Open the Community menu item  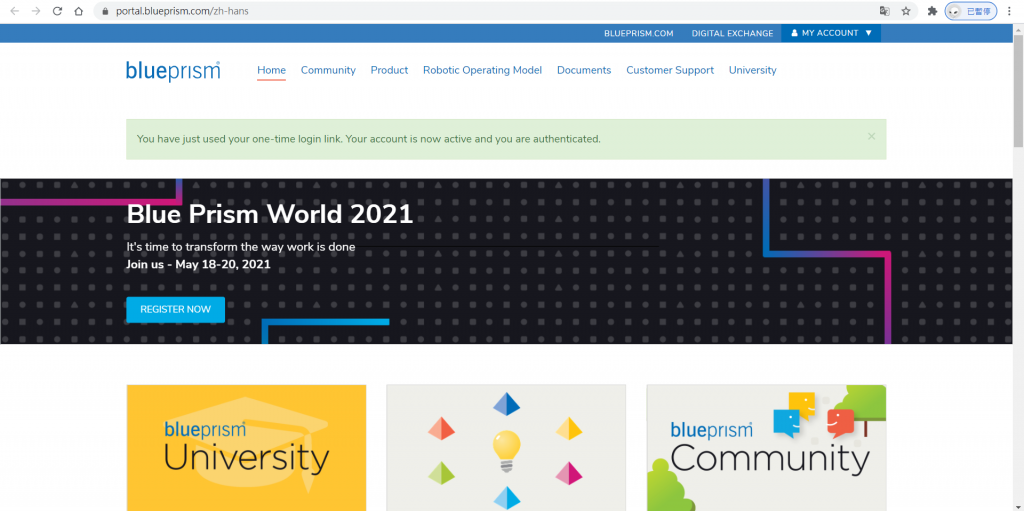tap(328, 70)
